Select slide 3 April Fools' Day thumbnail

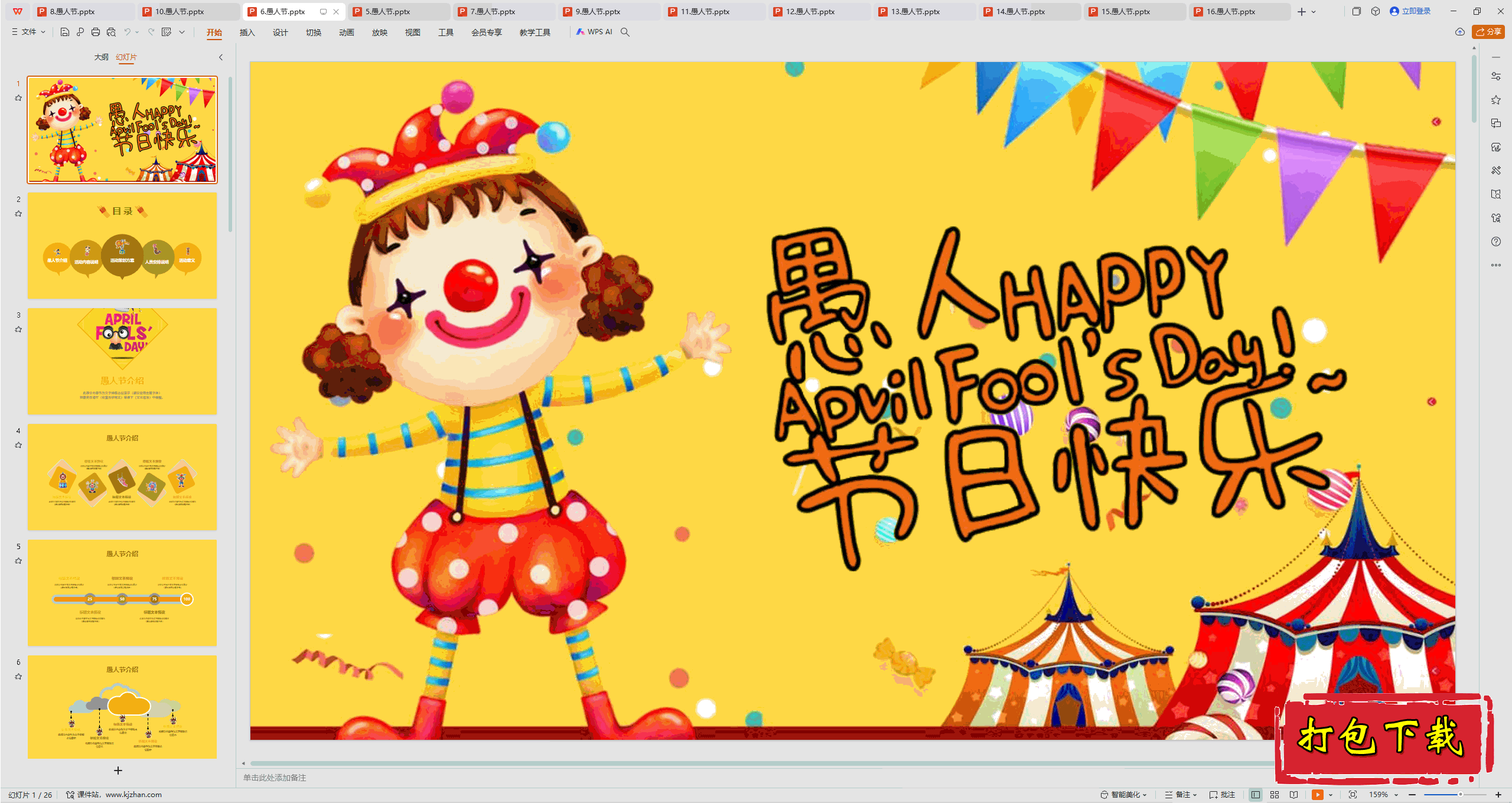coord(122,361)
